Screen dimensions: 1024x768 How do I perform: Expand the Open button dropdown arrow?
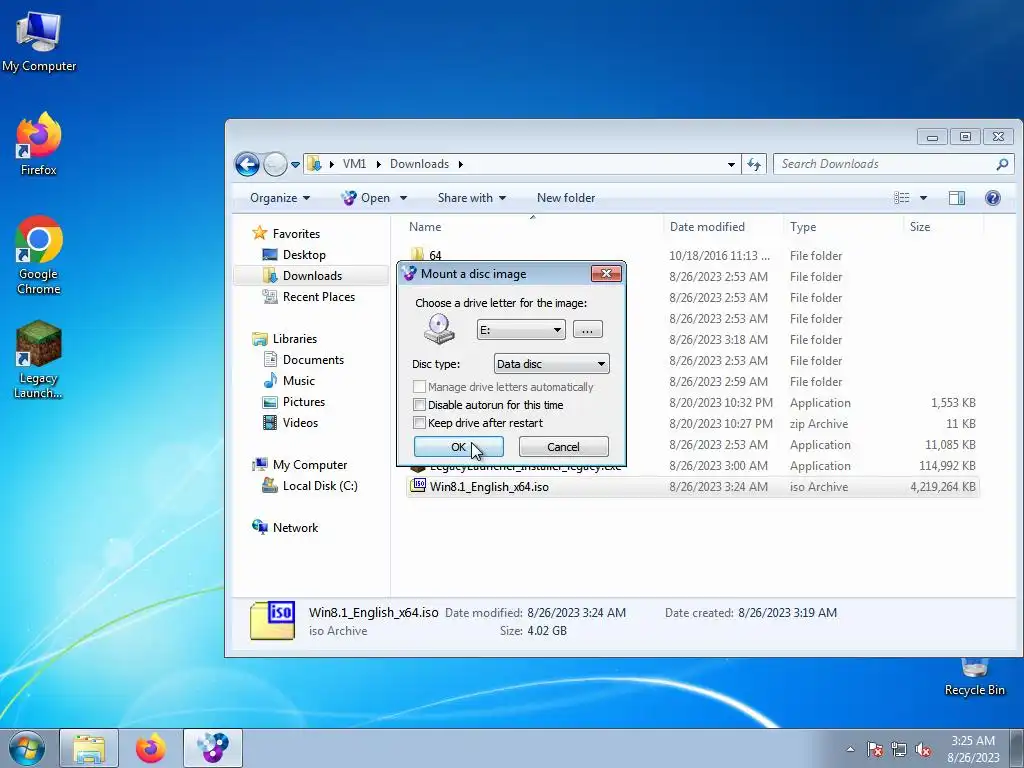pyautogui.click(x=403, y=198)
